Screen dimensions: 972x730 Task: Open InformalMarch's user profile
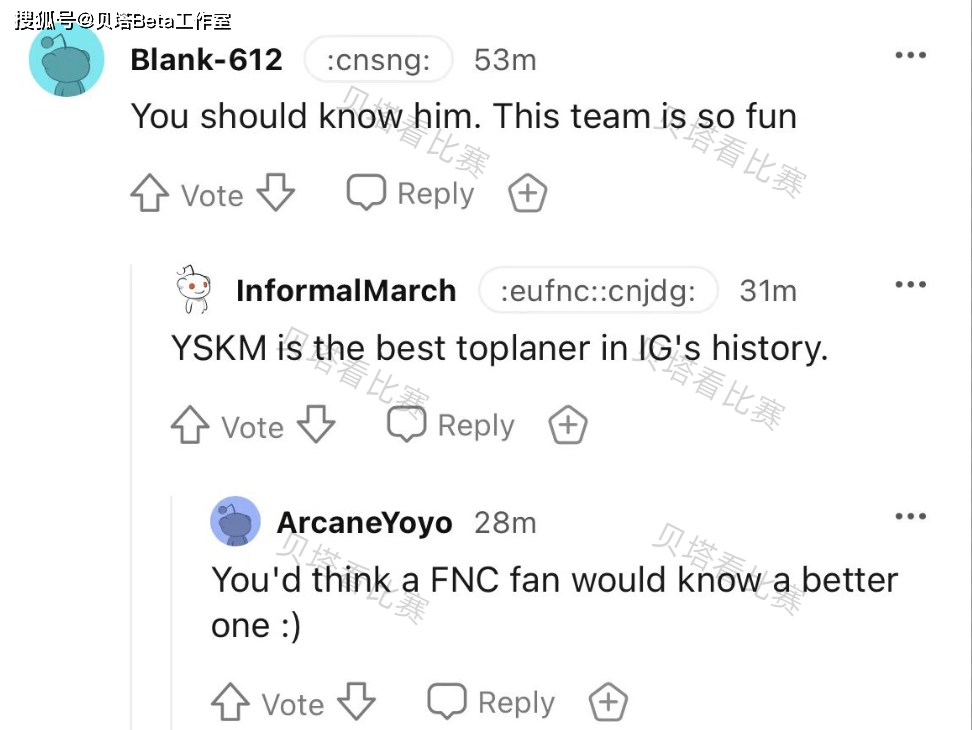pyautogui.click(x=346, y=291)
